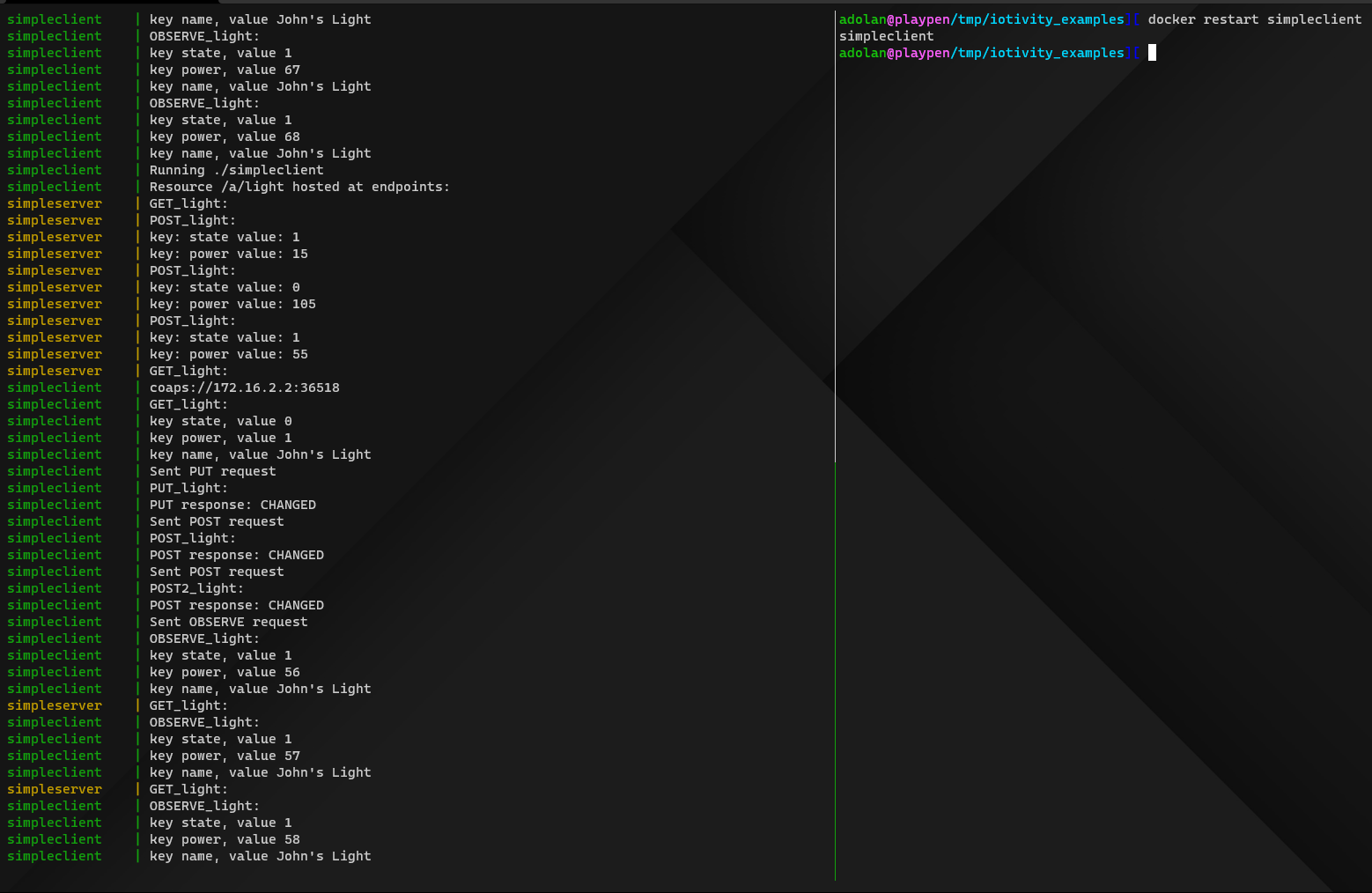Select 'Resource /a/light hosted at endpoints:' line
Screen dimensions: 1372x893
(299, 187)
